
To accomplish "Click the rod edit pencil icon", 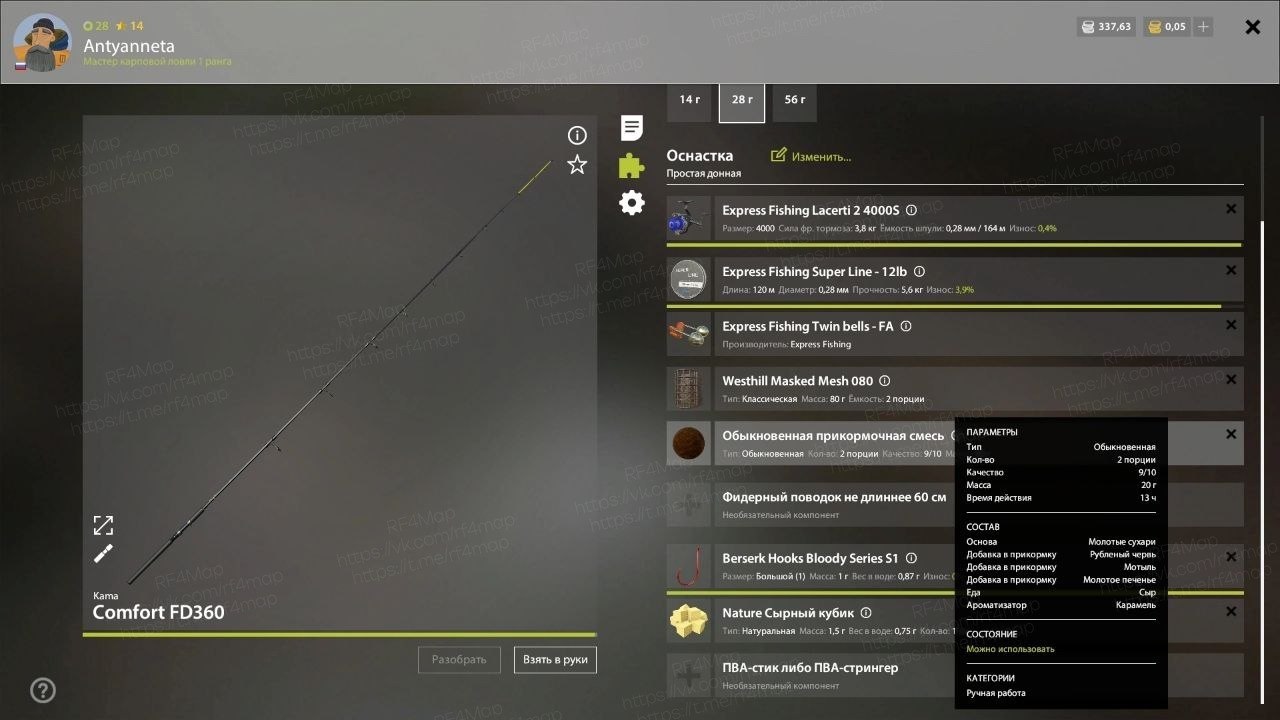I will 103,554.
